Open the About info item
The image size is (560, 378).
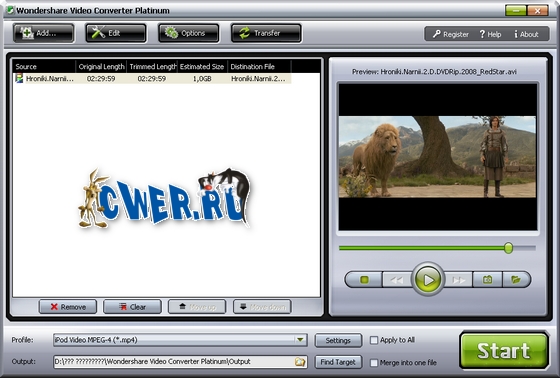[x=526, y=34]
